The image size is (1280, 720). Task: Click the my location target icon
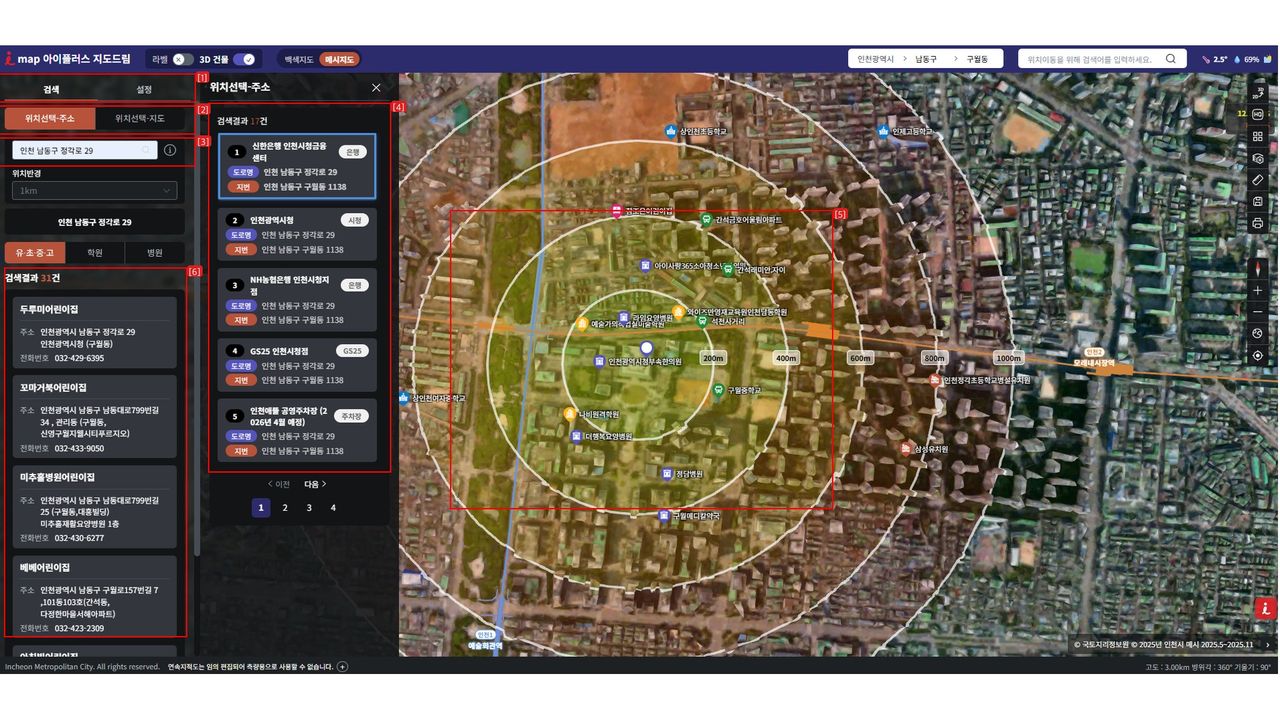click(x=1258, y=355)
